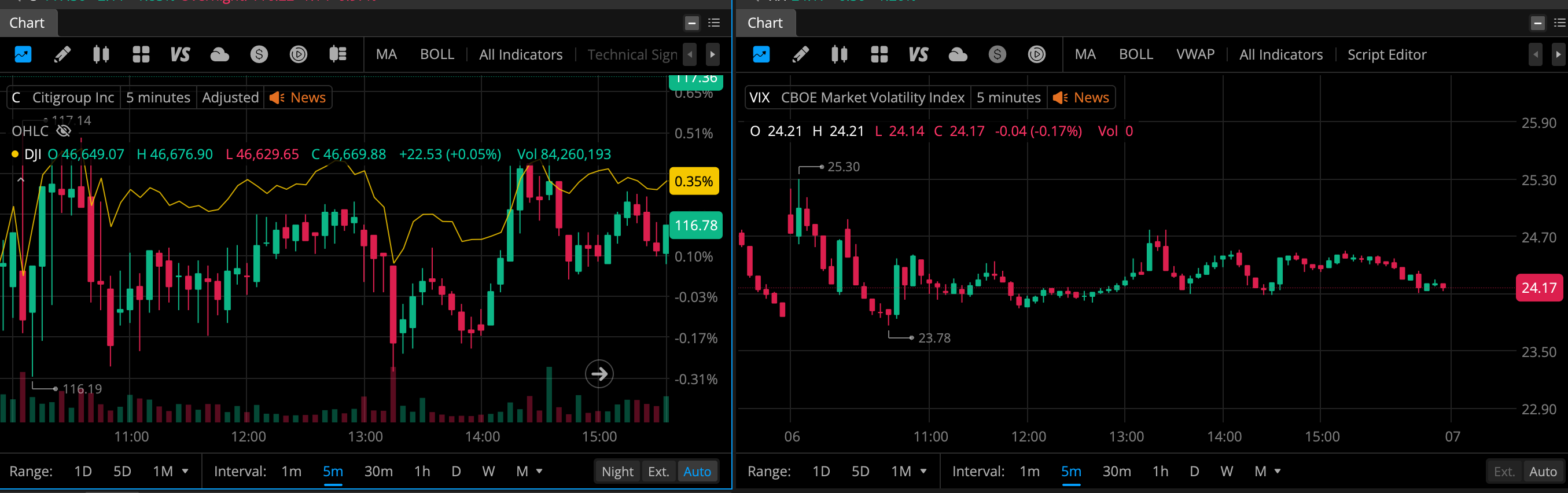Image resolution: width=1568 pixels, height=493 pixels.
Task: Select the 30m interval in VIX chart
Action: click(1116, 472)
